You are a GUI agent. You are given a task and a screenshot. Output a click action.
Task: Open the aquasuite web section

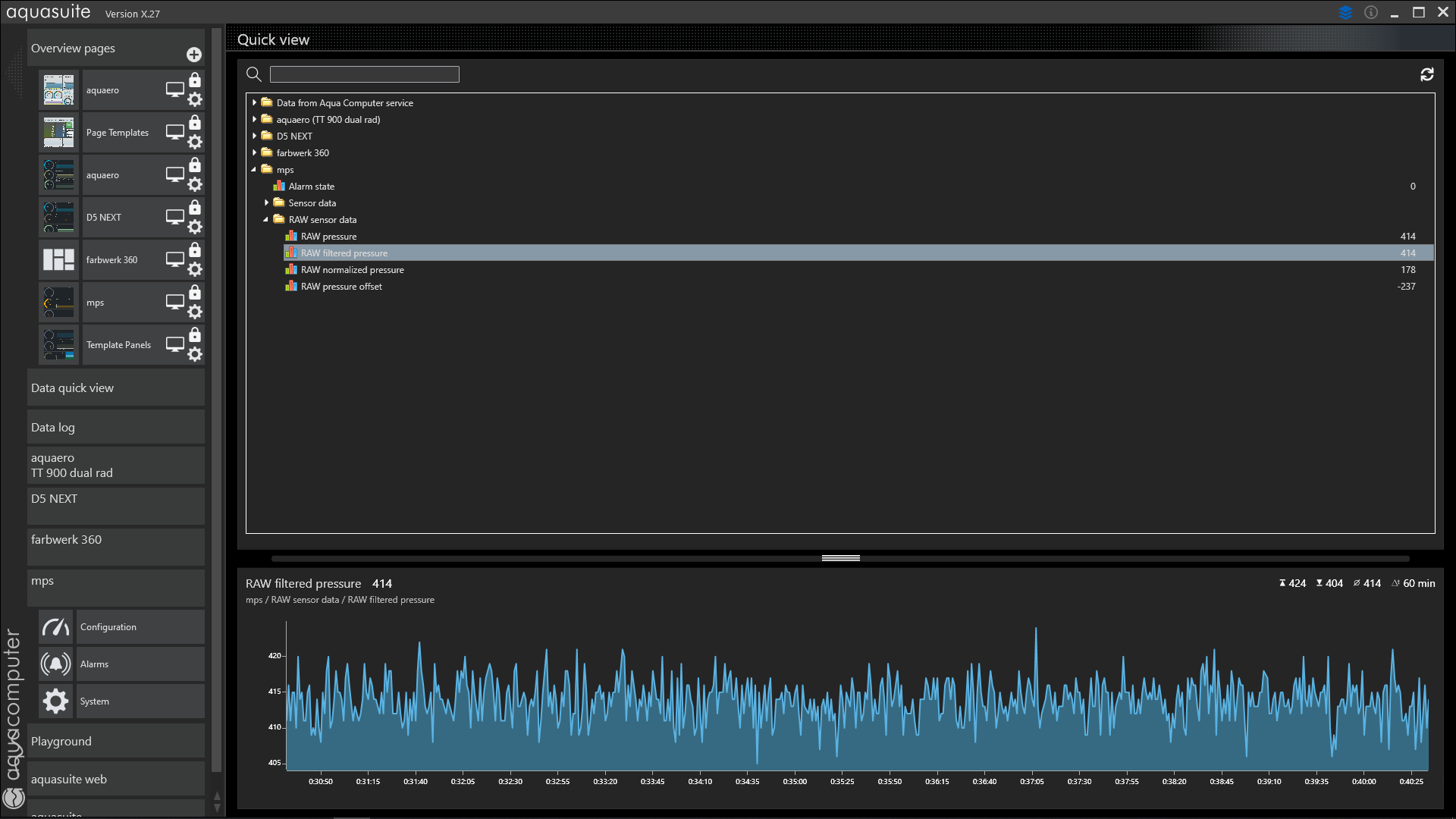pos(115,780)
